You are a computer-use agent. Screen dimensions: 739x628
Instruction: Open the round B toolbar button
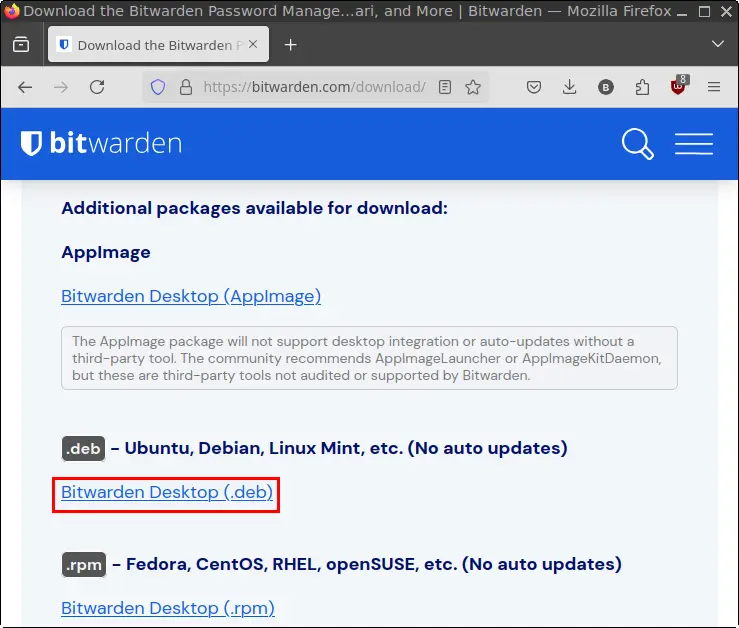tap(606, 87)
